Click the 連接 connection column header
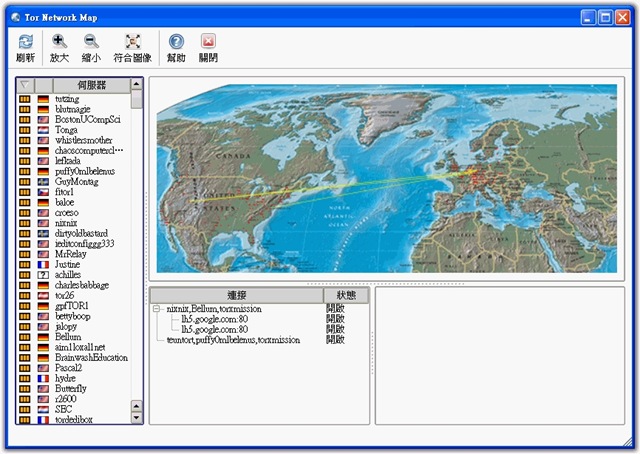 [237, 295]
